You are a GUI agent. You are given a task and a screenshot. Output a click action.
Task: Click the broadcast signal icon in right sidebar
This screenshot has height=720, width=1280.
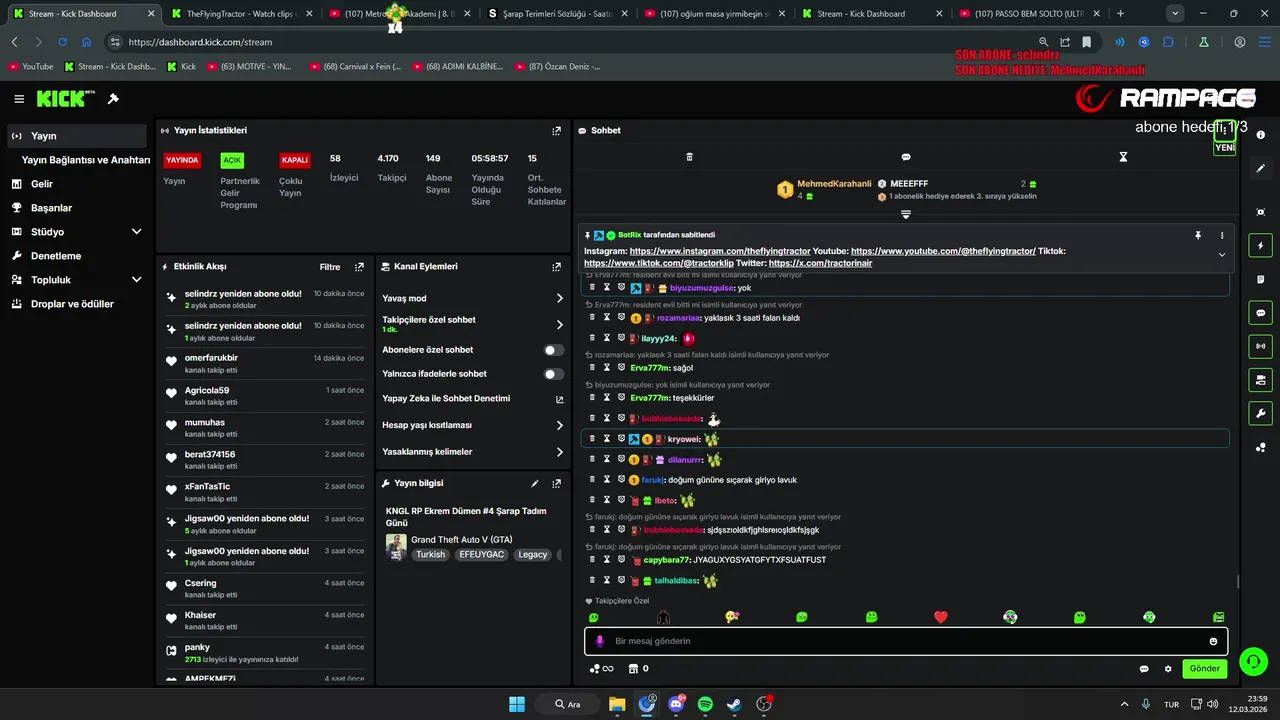pos(1261,347)
